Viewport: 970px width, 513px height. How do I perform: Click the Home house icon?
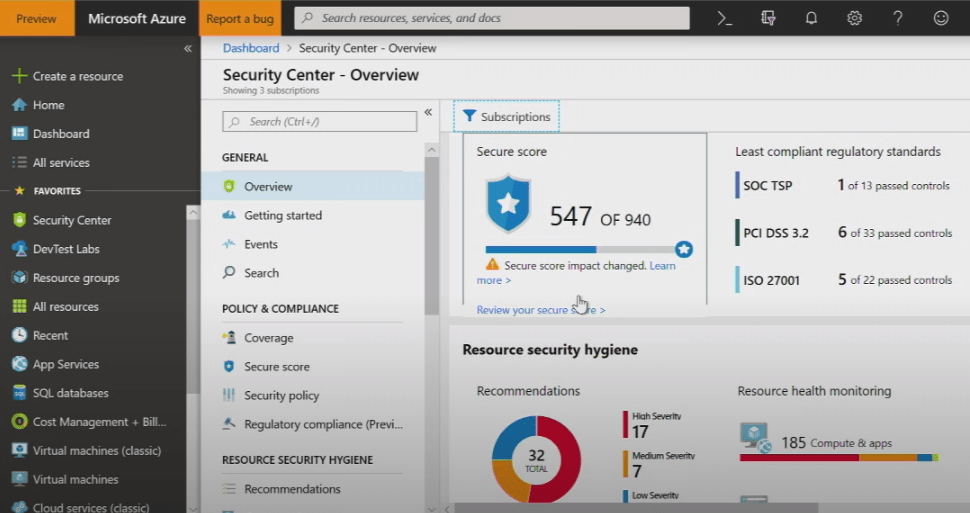coord(19,105)
